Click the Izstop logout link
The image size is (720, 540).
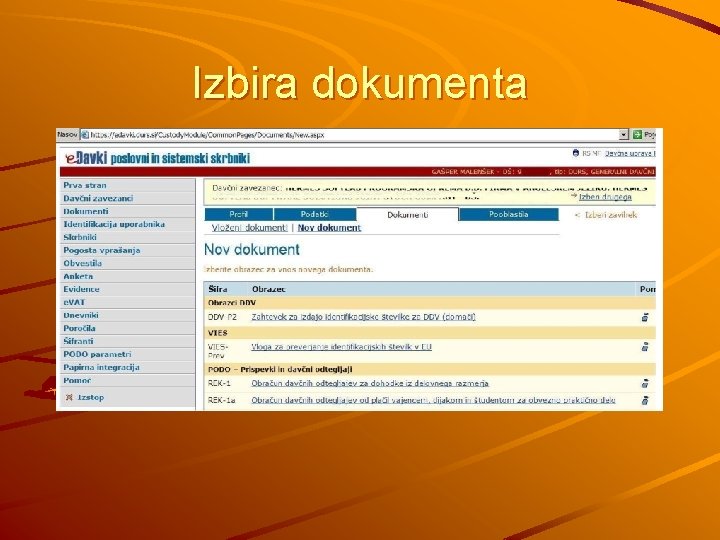click(90, 398)
